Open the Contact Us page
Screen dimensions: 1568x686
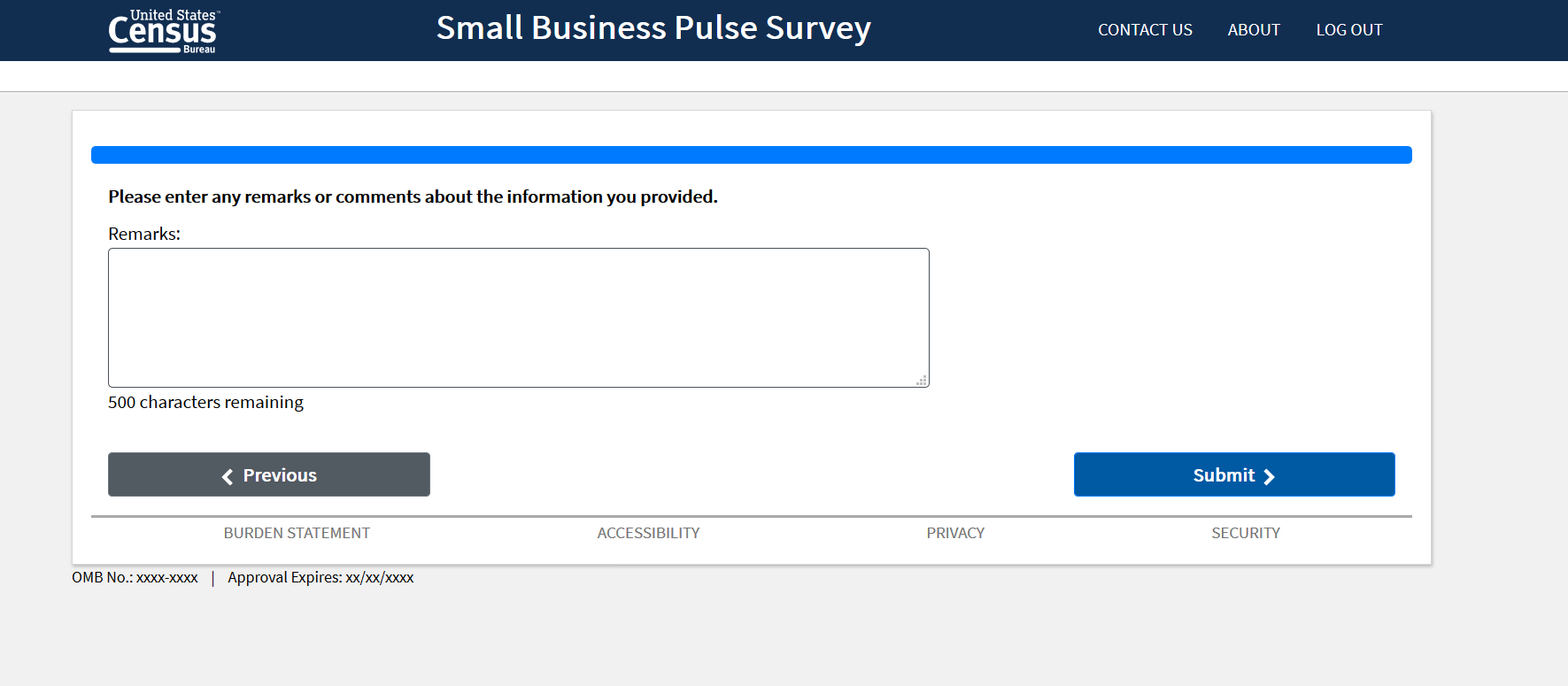tap(1145, 30)
